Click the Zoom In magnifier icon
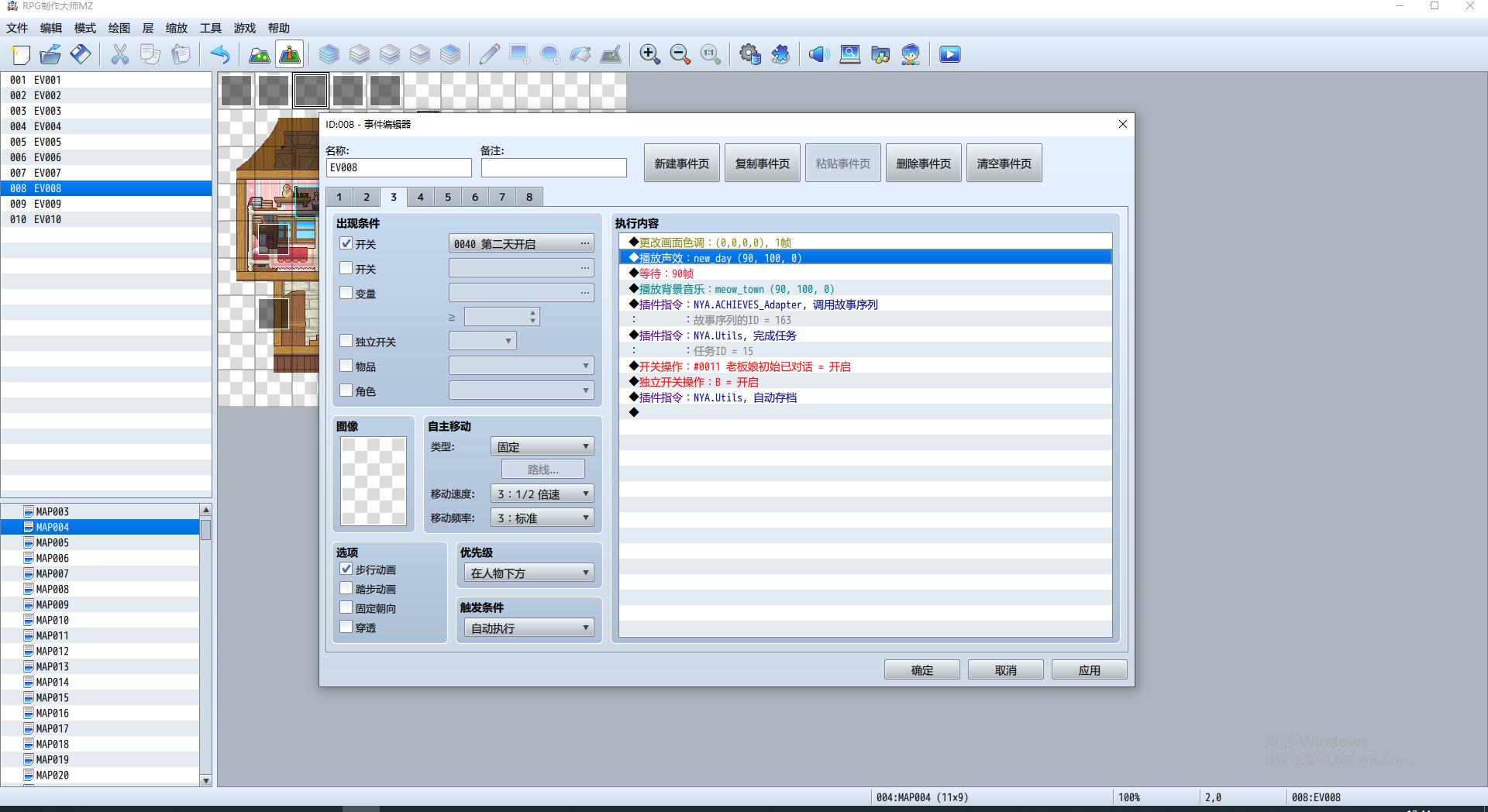1488x812 pixels. point(649,54)
